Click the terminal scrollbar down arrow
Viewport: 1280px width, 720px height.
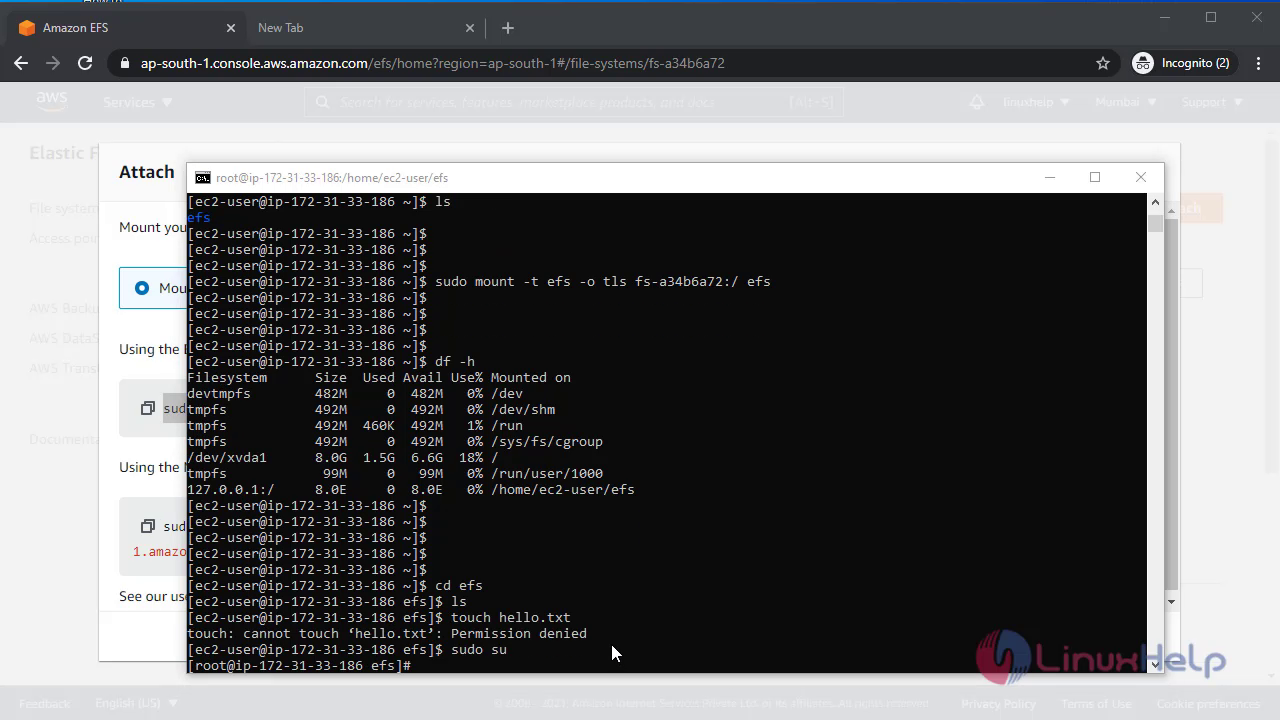1155,664
